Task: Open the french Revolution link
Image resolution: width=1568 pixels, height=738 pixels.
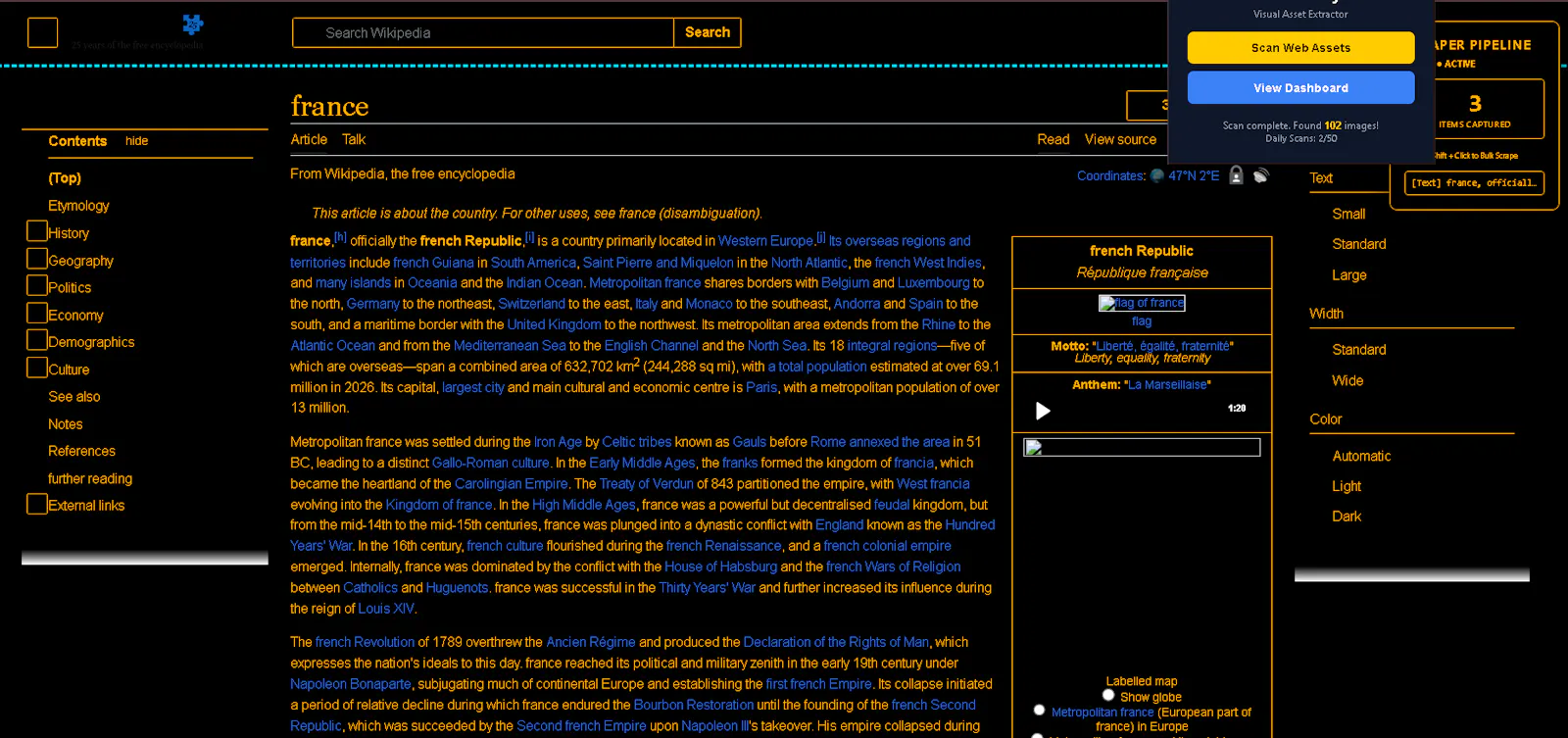Action: [x=365, y=642]
